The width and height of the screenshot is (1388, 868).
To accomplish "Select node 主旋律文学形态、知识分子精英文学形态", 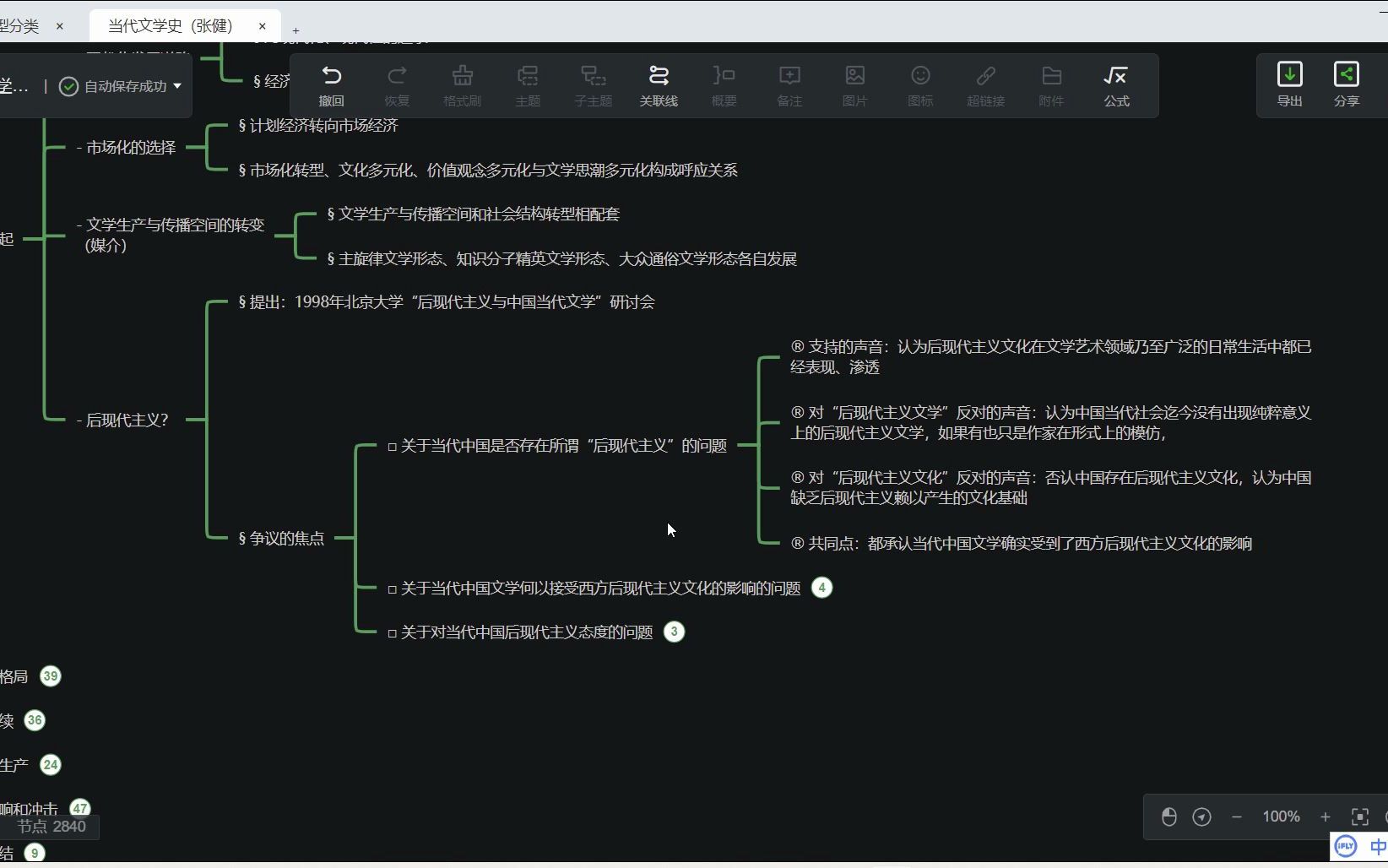I will point(561,258).
